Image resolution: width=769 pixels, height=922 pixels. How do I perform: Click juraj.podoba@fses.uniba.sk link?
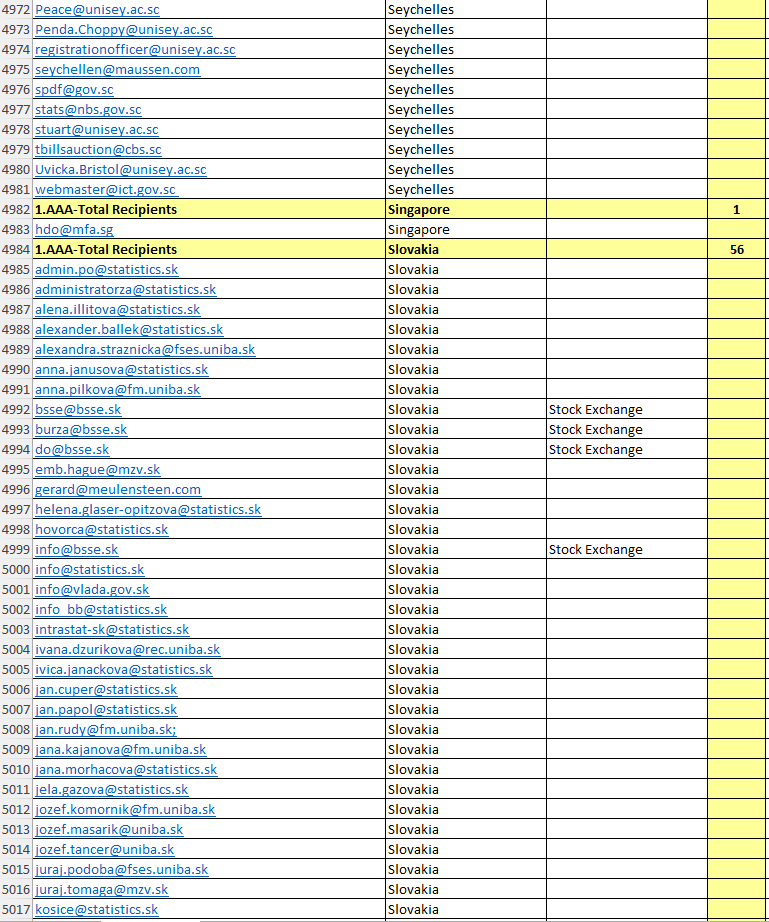click(122, 869)
